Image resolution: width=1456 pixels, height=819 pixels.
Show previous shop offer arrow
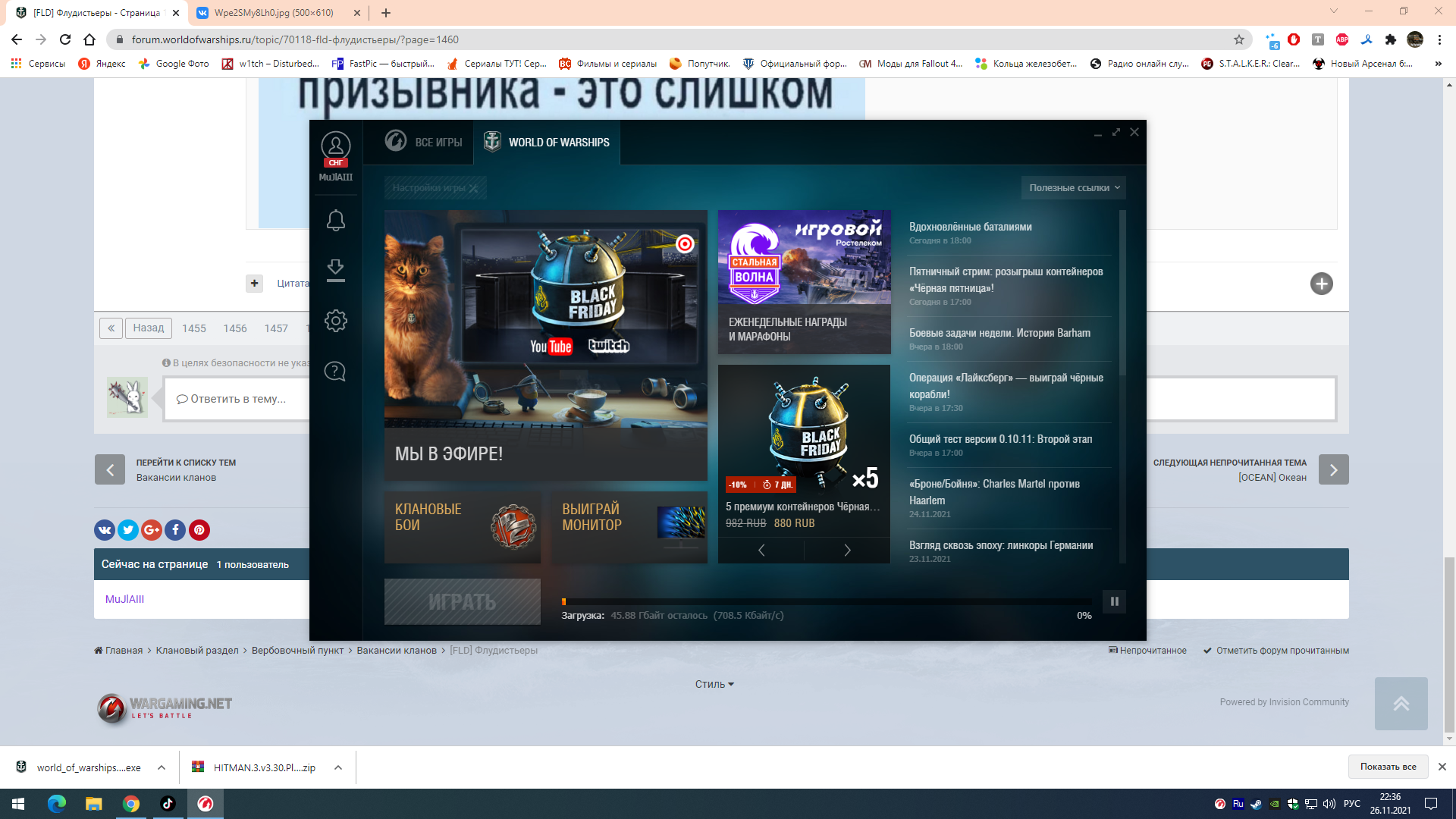click(761, 551)
